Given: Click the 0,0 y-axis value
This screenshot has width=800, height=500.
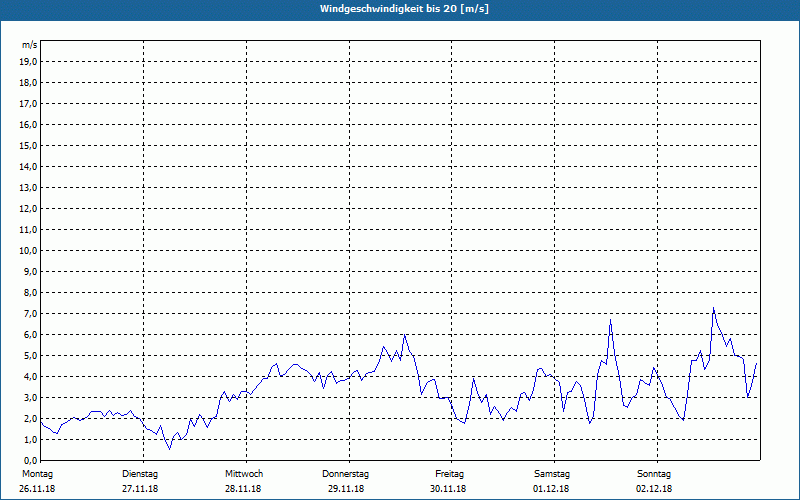Looking at the screenshot, I should pos(30,460).
